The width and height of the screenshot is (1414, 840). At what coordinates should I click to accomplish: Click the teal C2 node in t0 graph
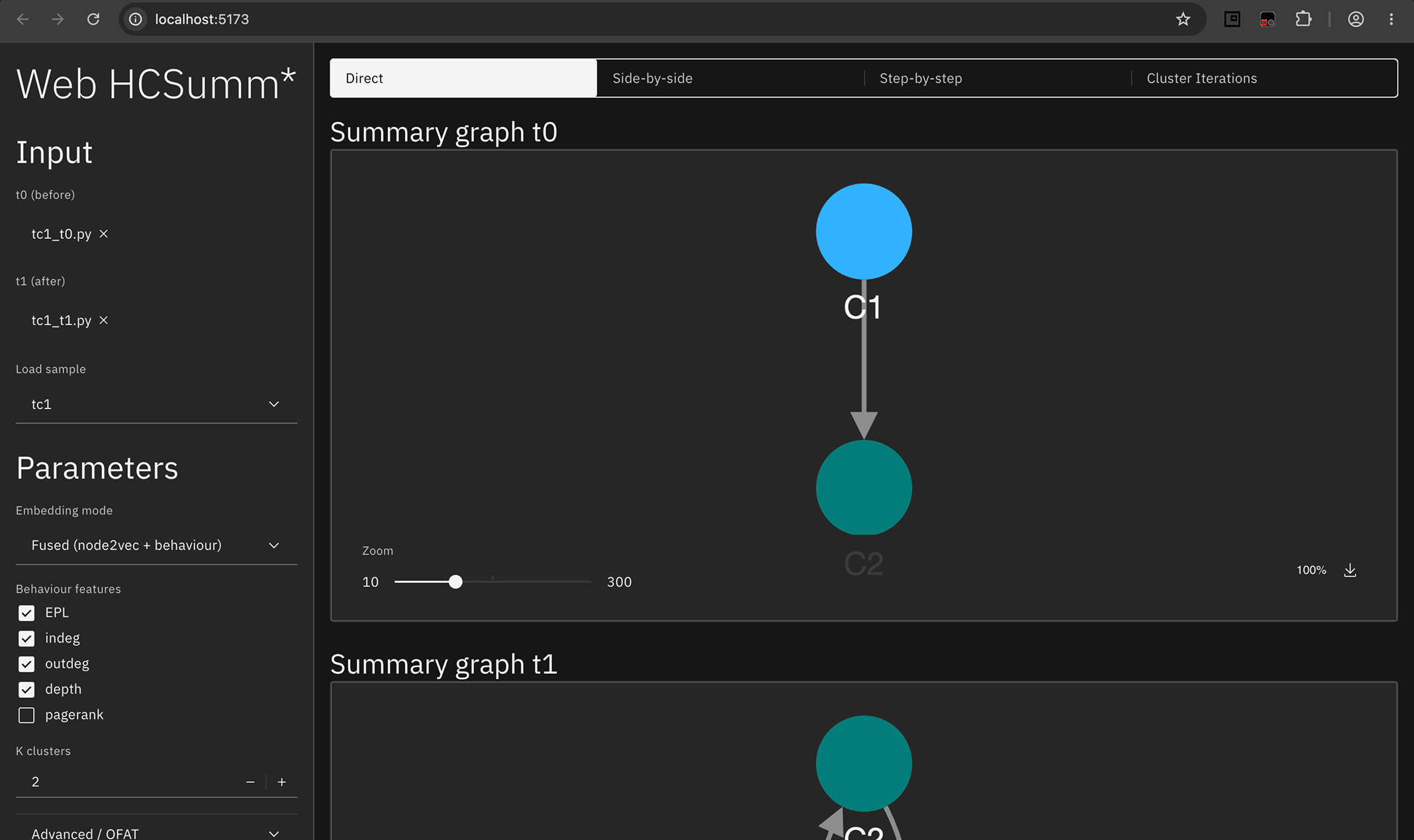click(864, 488)
